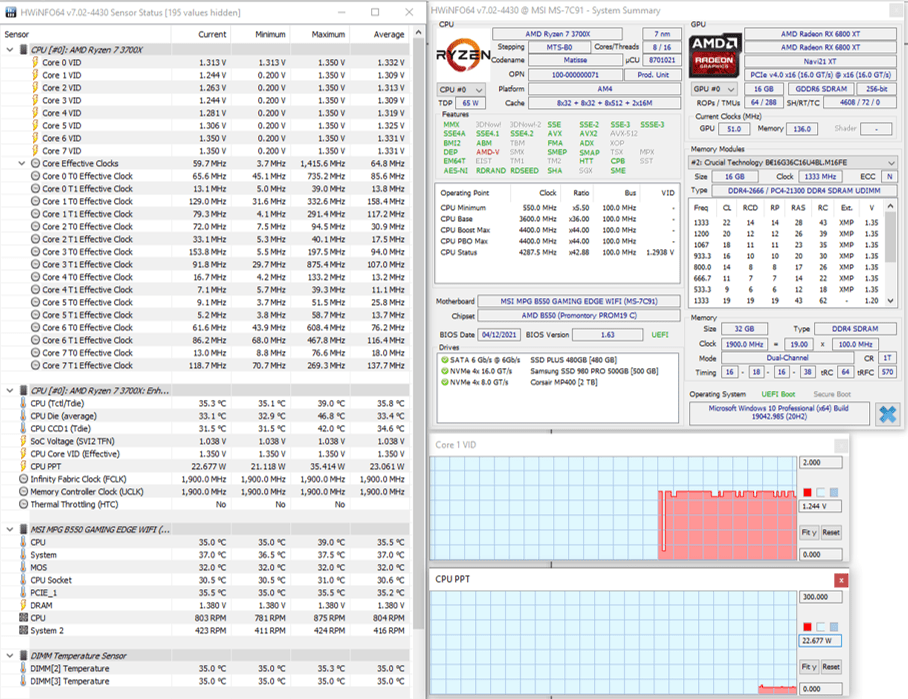Collapse the MSI MPG B550 GAMING EDGE WIFI sensor group
Viewport: 908px width, 699px height.
tap(10, 529)
